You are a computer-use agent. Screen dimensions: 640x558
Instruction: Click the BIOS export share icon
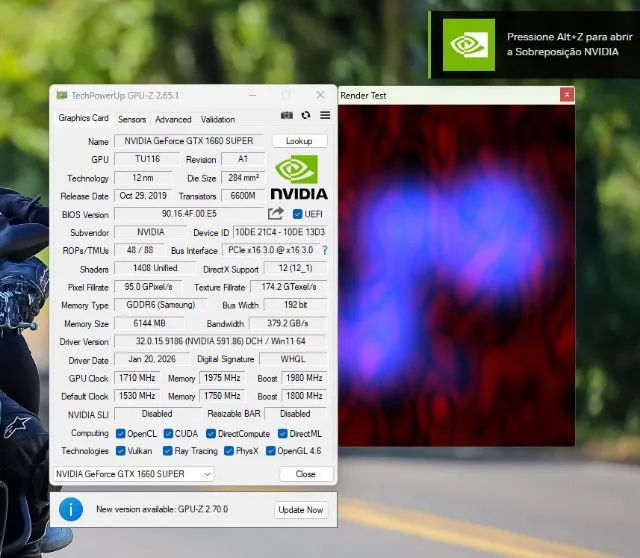coord(276,213)
